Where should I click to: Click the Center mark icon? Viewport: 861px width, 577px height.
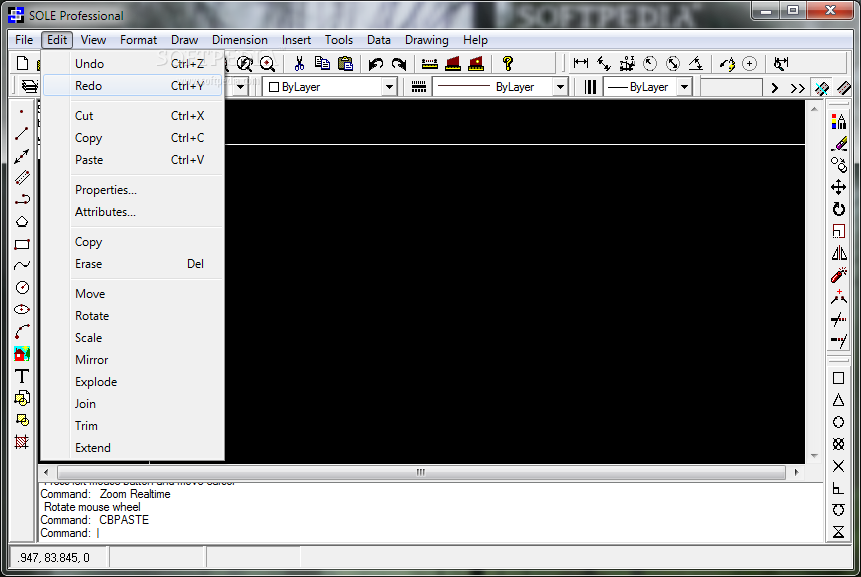click(750, 64)
